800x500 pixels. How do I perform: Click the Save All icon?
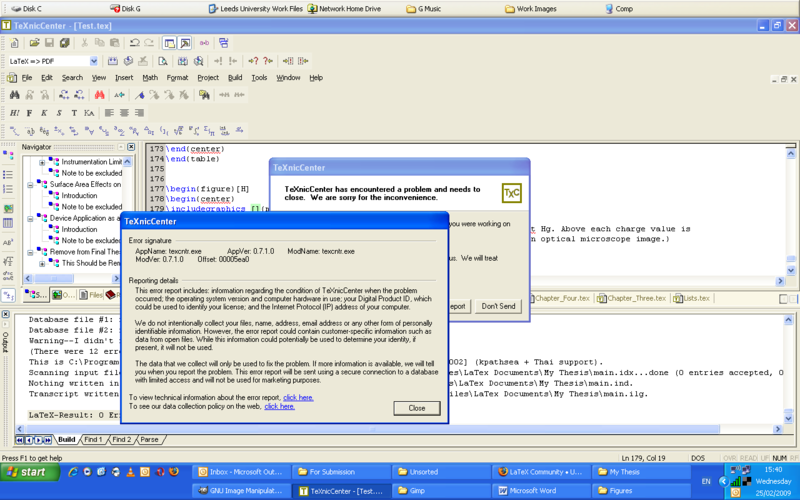64,43
